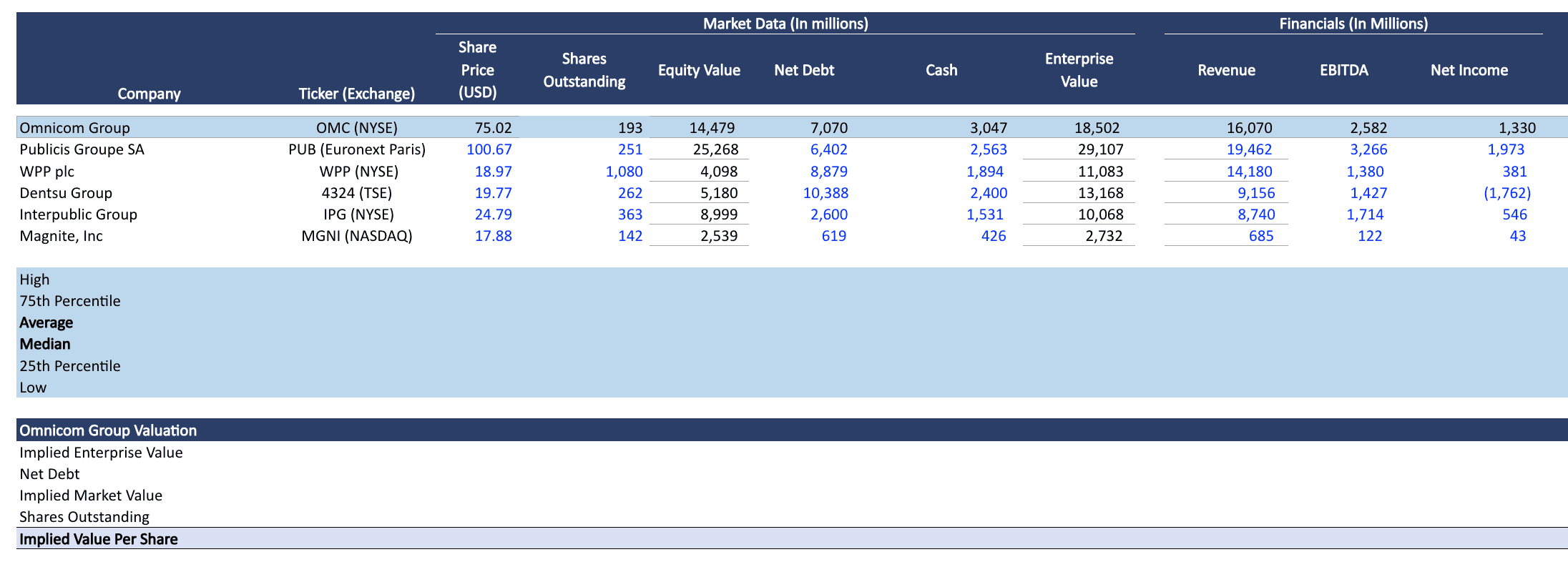Click Interpublic shares outstanding 363
Viewport: 1568px width, 572px height.
(630, 214)
